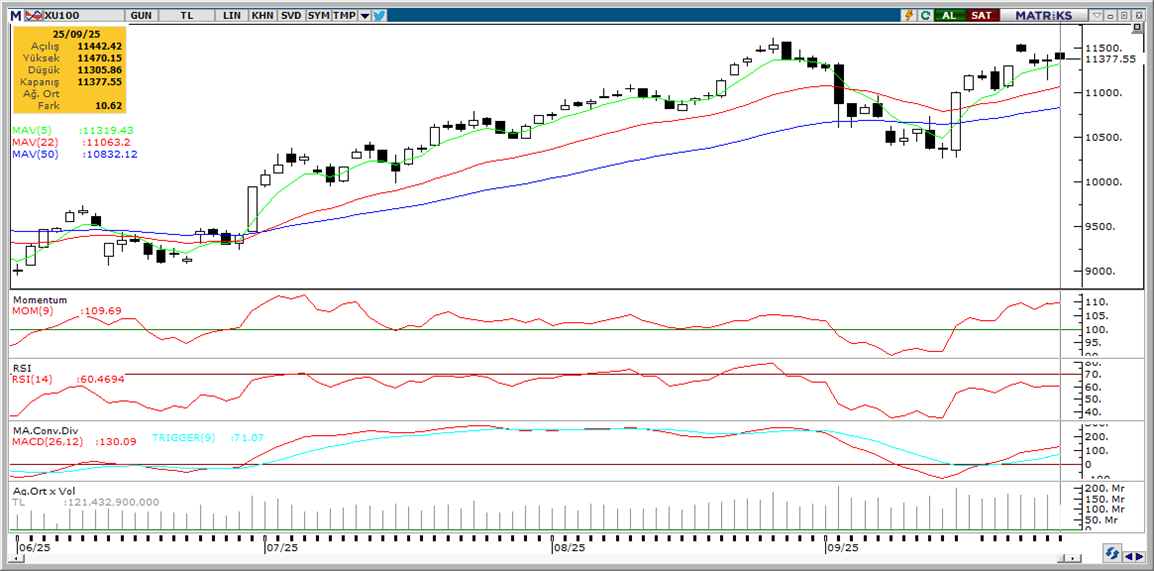Toggle LIN linear scale mode
Screen dimensions: 1154x571
(232, 16)
